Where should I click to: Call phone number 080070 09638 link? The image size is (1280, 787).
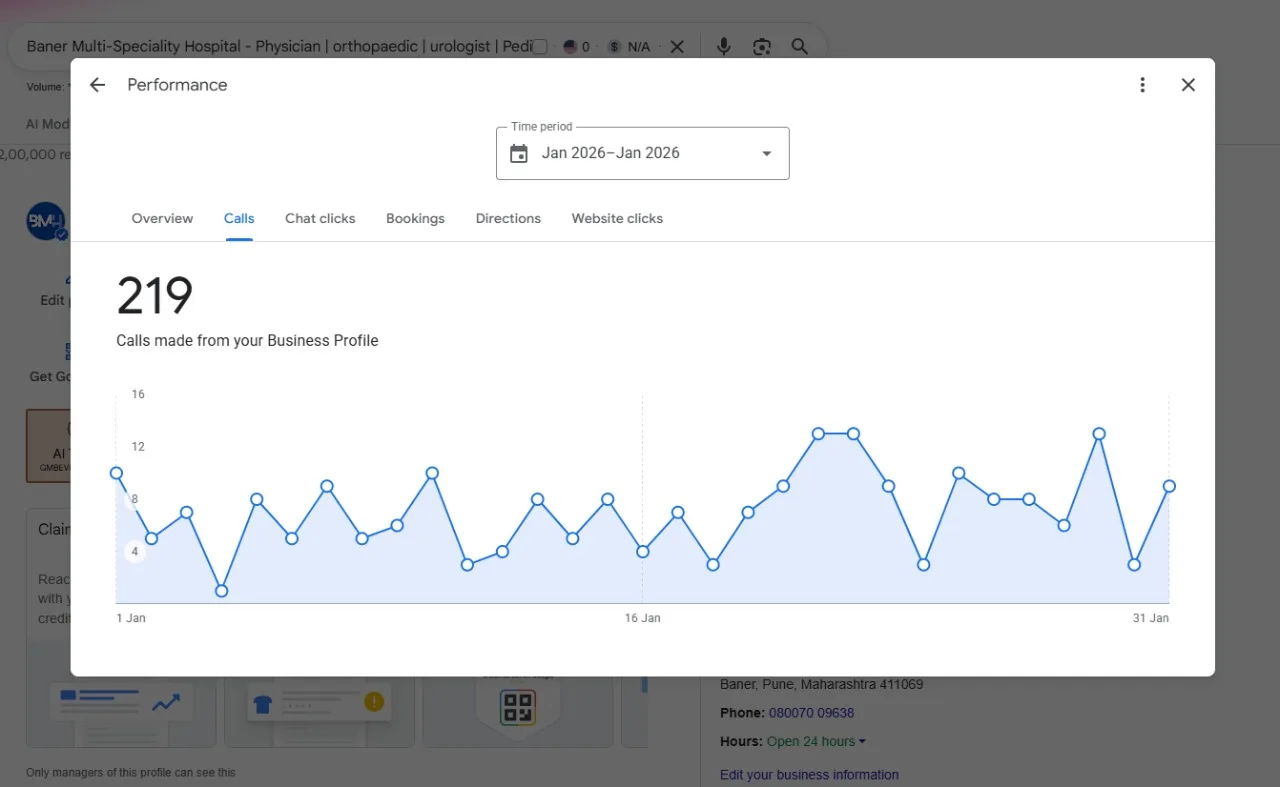coord(811,713)
